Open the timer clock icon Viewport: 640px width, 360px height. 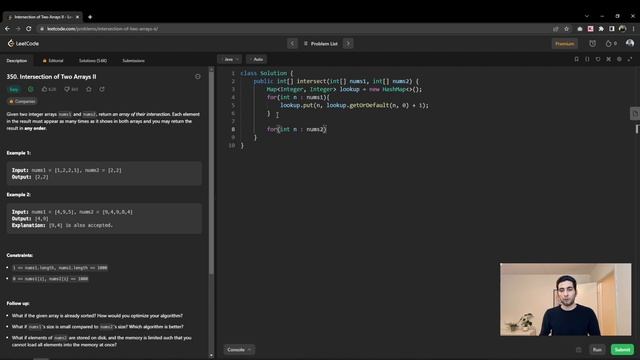(592, 43)
